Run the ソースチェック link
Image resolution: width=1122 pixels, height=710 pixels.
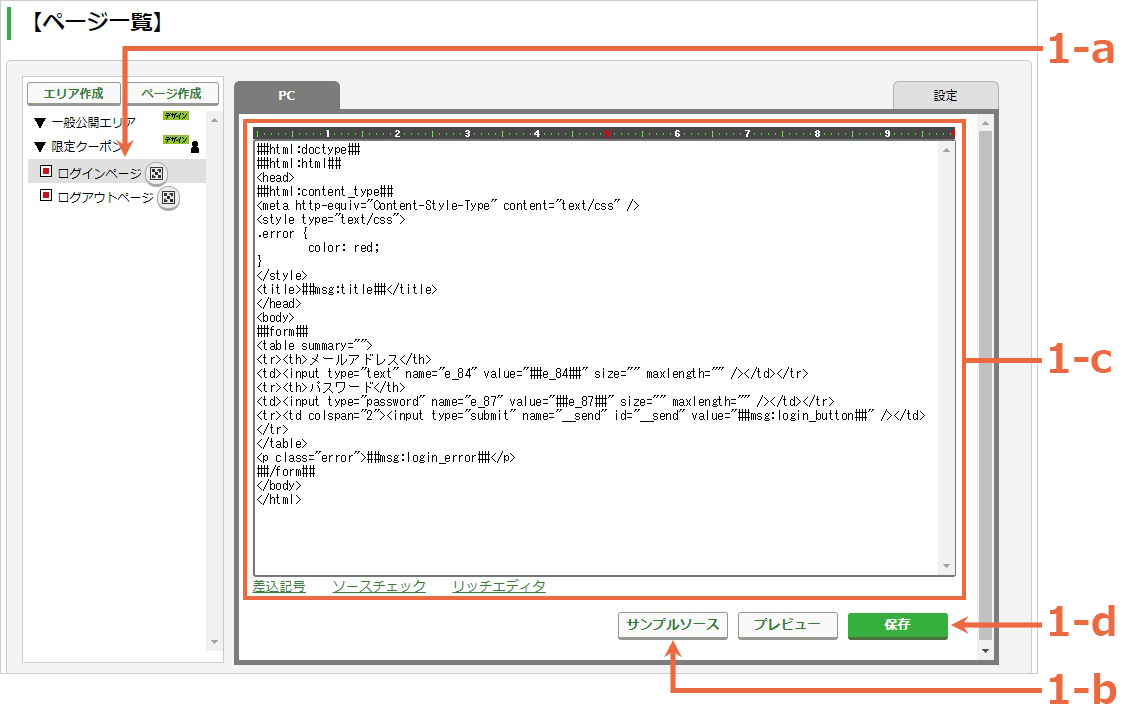[379, 586]
